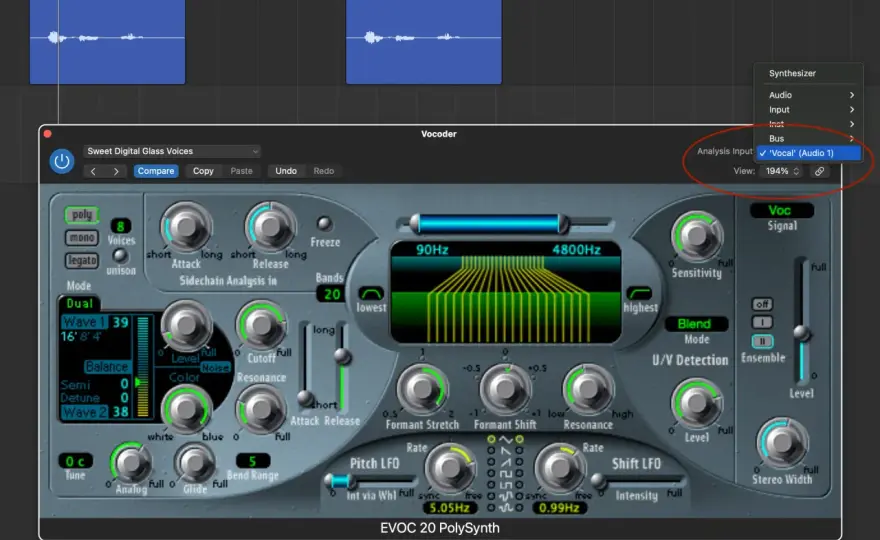This screenshot has width=880, height=540.
Task: Click the Tune 0 c field
Action: click(75, 461)
